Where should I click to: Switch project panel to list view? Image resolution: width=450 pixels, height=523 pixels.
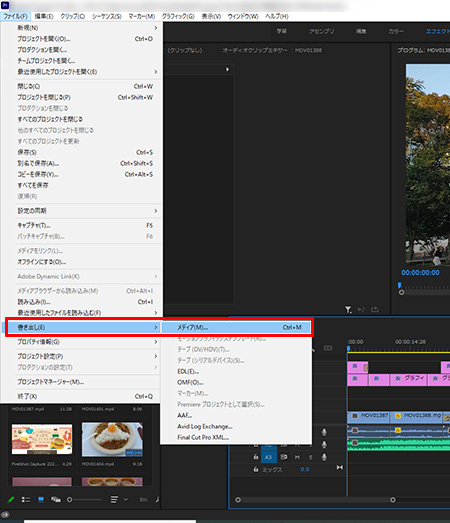(26, 499)
